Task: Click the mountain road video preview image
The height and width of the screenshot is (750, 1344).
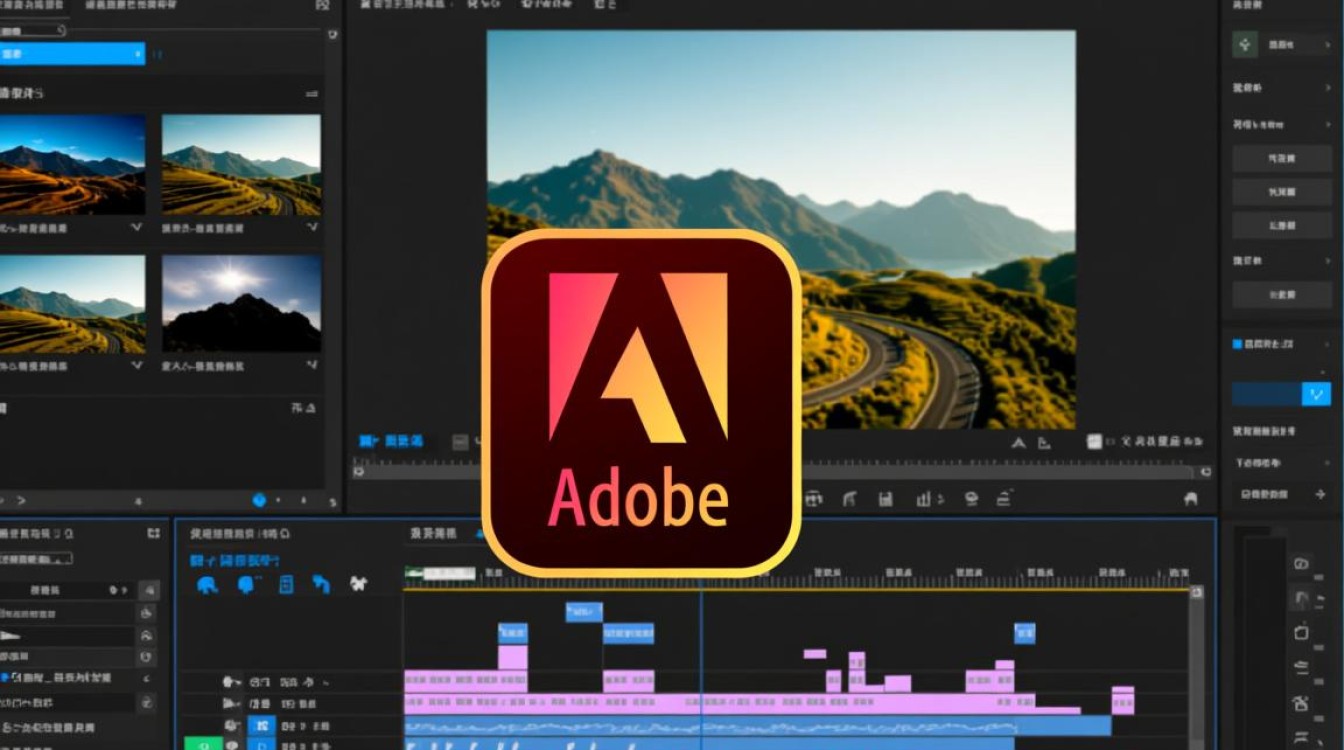Action: 781,229
